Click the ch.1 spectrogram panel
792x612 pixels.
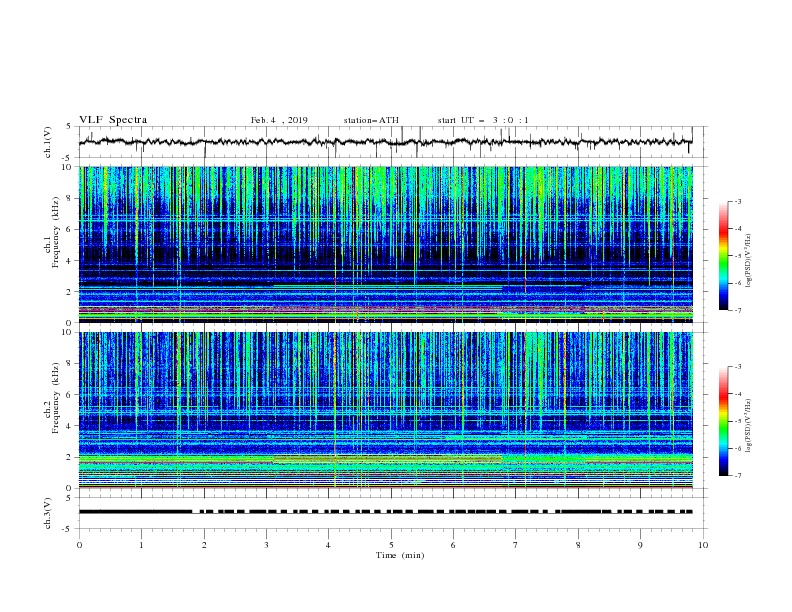(x=386, y=244)
